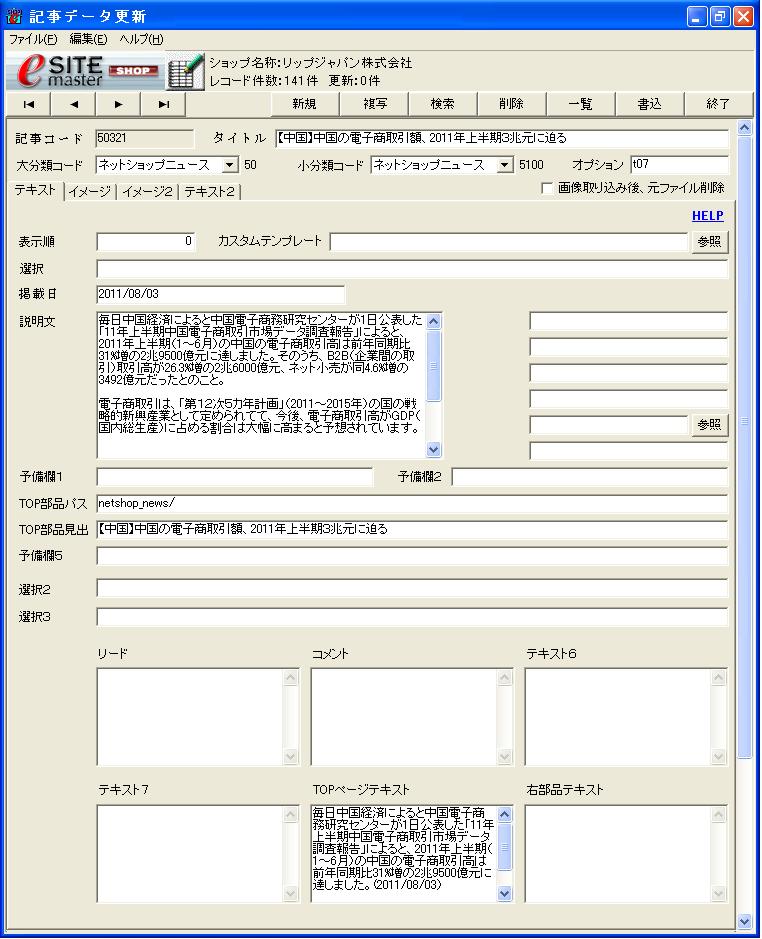Screen dimensions: 762x939
Task: Open the HELP link
Action: tap(707, 216)
